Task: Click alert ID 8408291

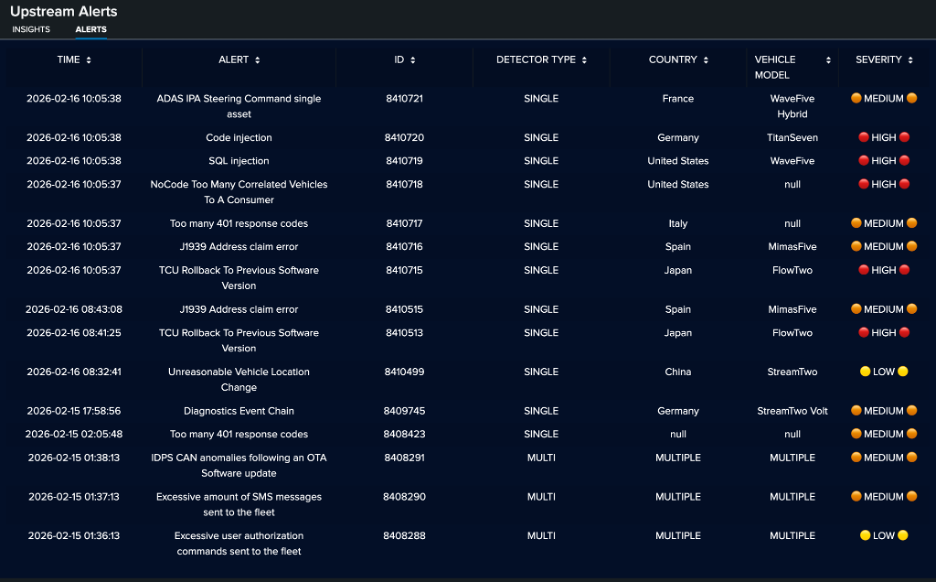Action: click(404, 458)
